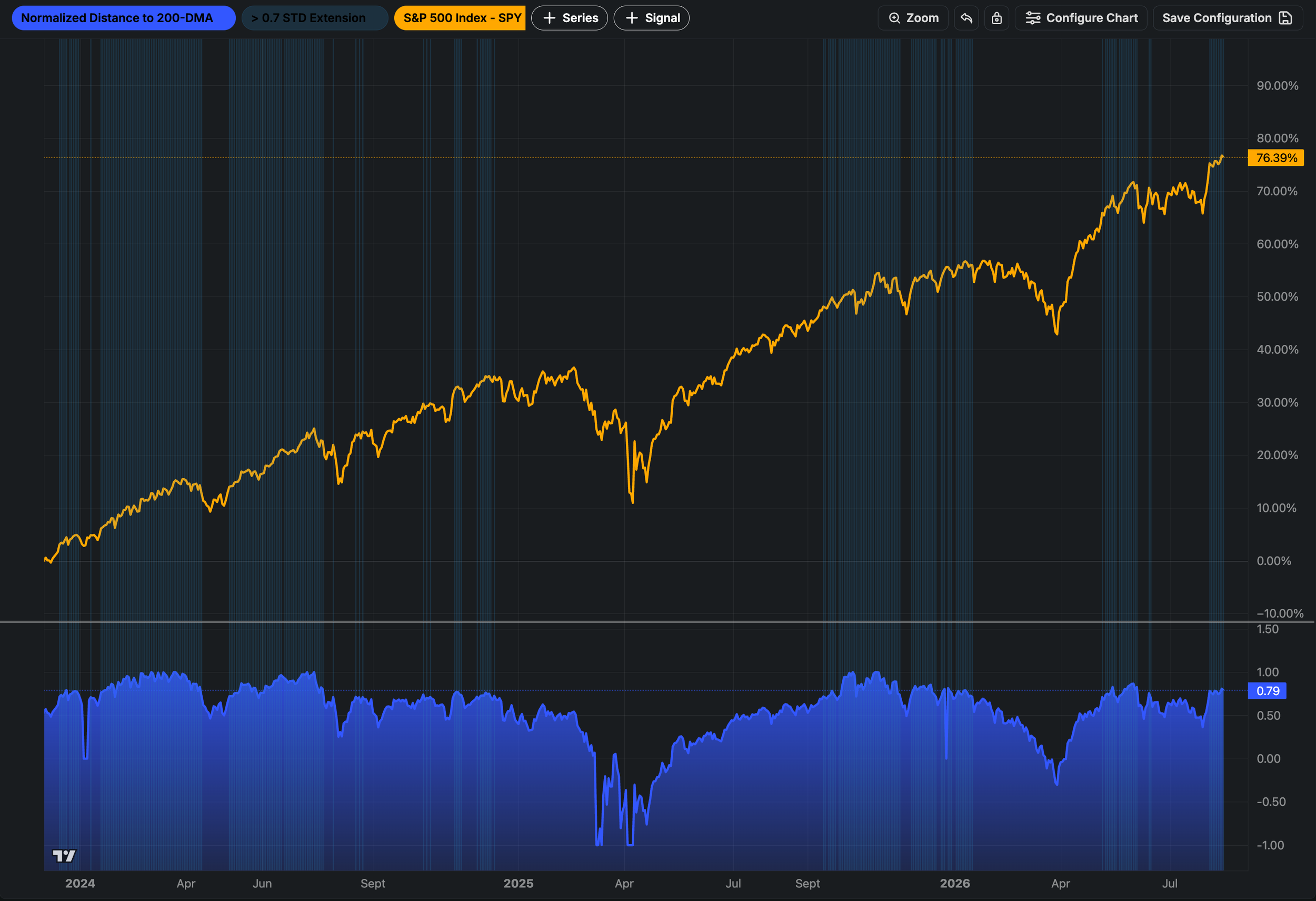Click the -1.00 indicator axis label

(1270, 846)
